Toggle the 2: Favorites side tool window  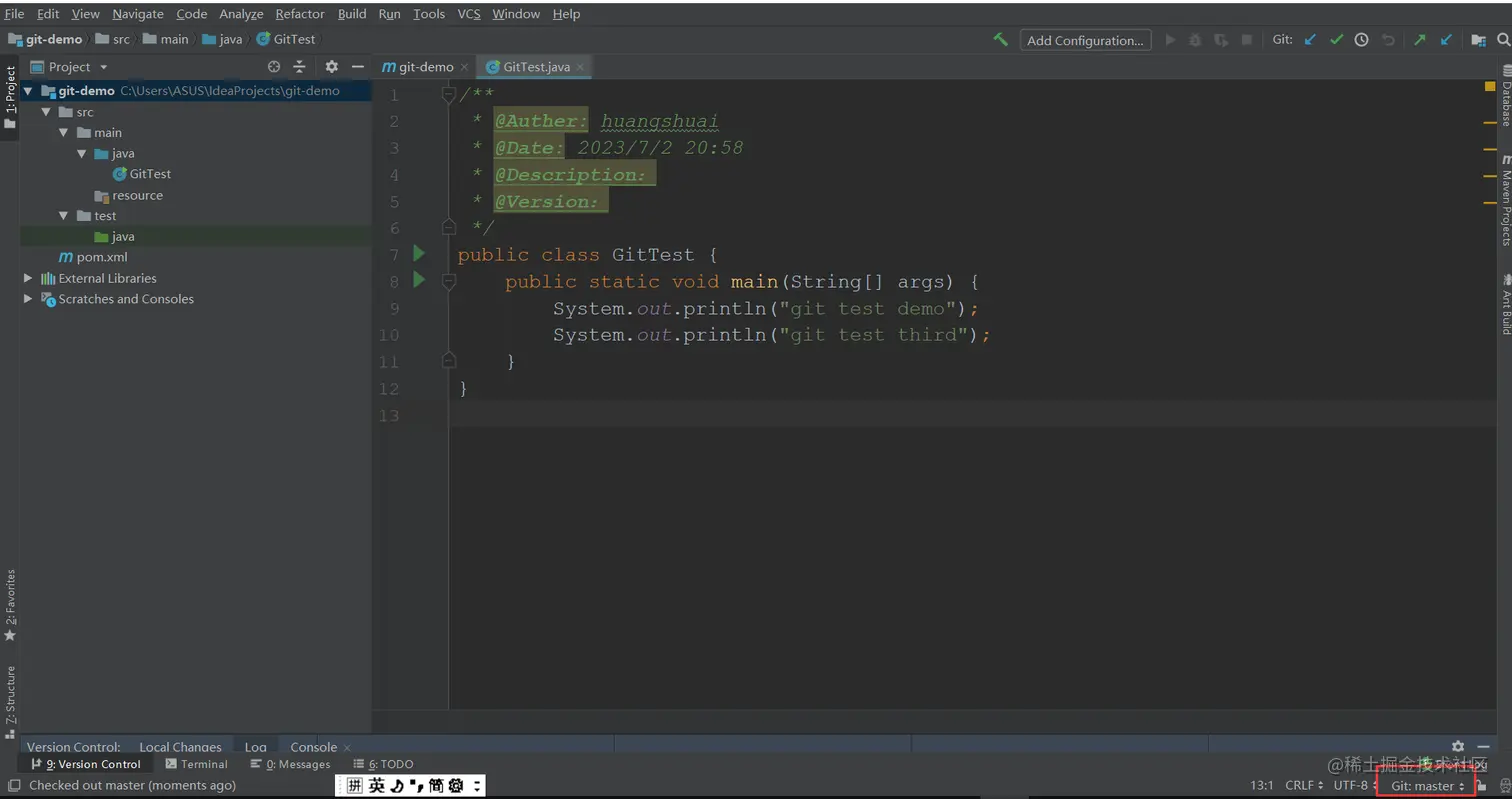[10, 606]
